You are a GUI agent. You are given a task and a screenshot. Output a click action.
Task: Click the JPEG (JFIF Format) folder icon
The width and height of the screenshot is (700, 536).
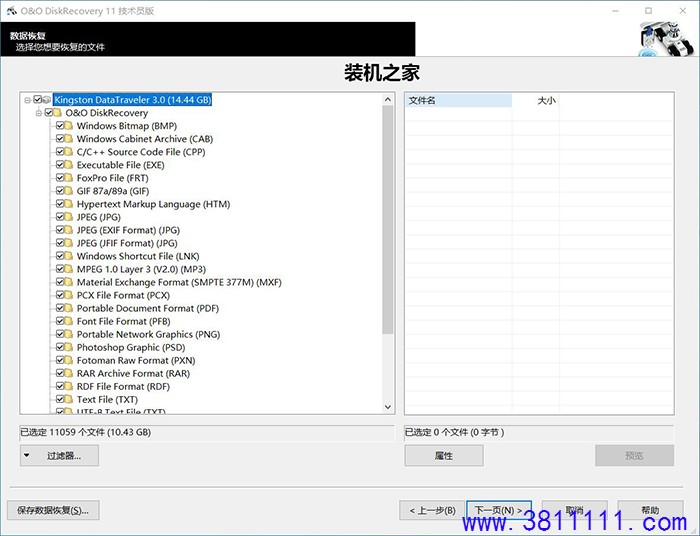tap(68, 243)
